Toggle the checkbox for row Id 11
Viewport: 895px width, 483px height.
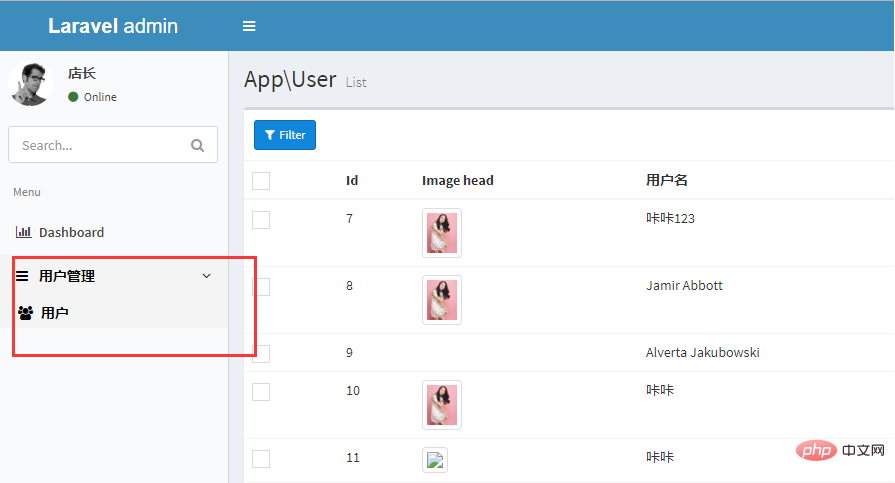[x=261, y=458]
